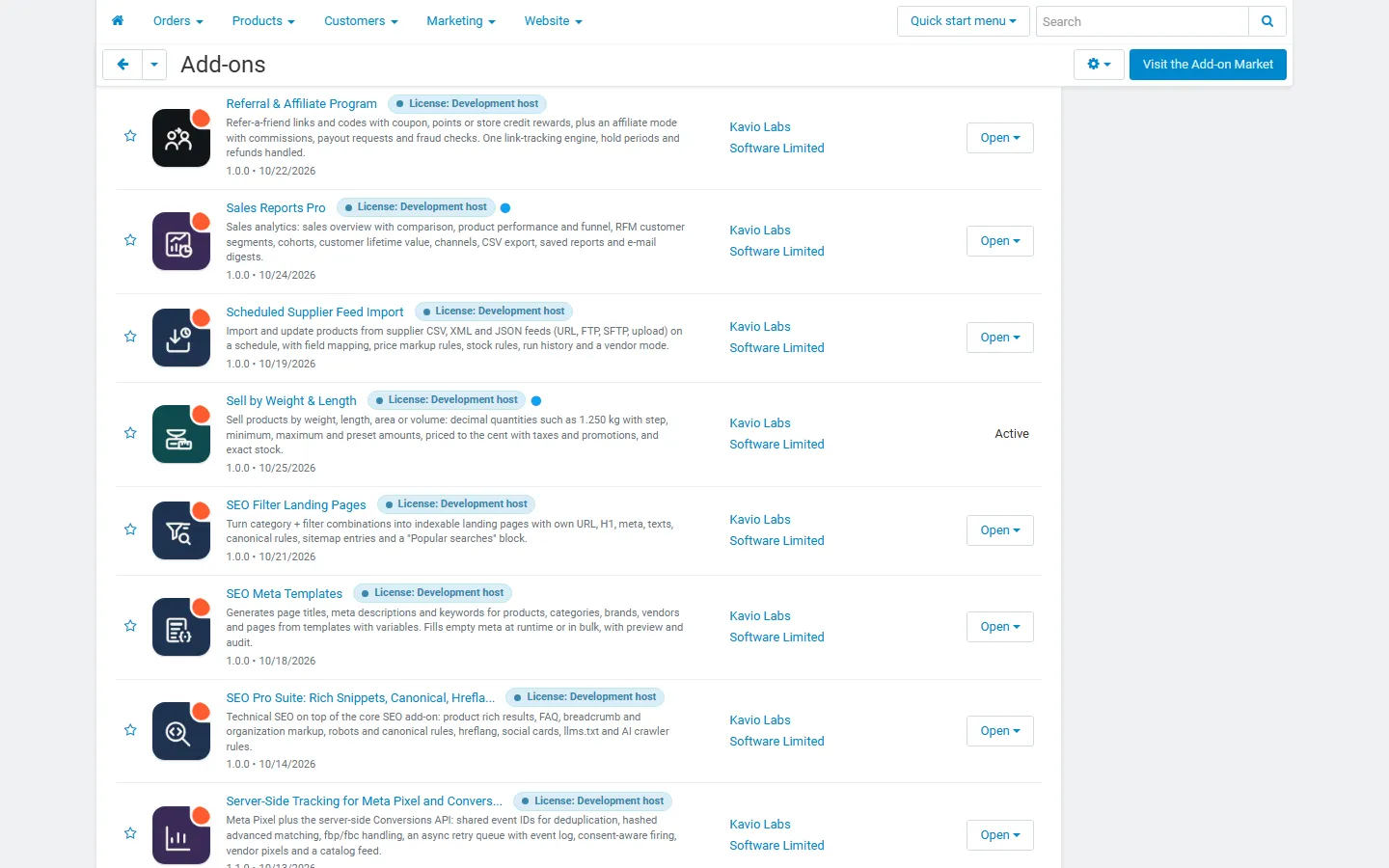Expand Open dropdown for Sales Reports Pro
The height and width of the screenshot is (868, 1389).
999,241
